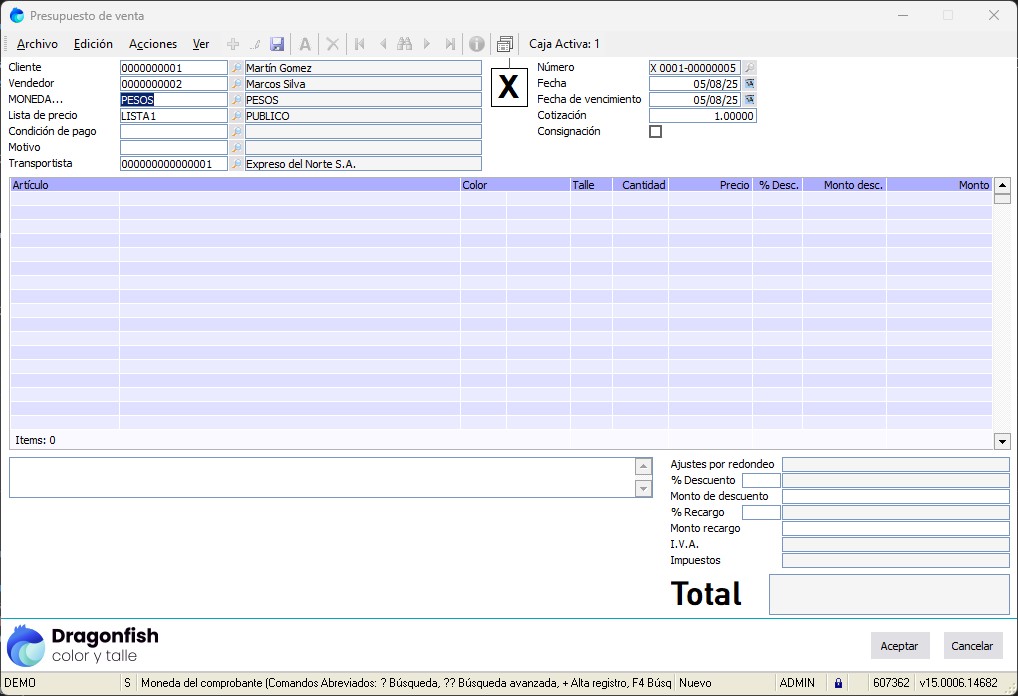Click the delete X toolbar icon
Image resolution: width=1018 pixels, height=696 pixels.
[333, 44]
